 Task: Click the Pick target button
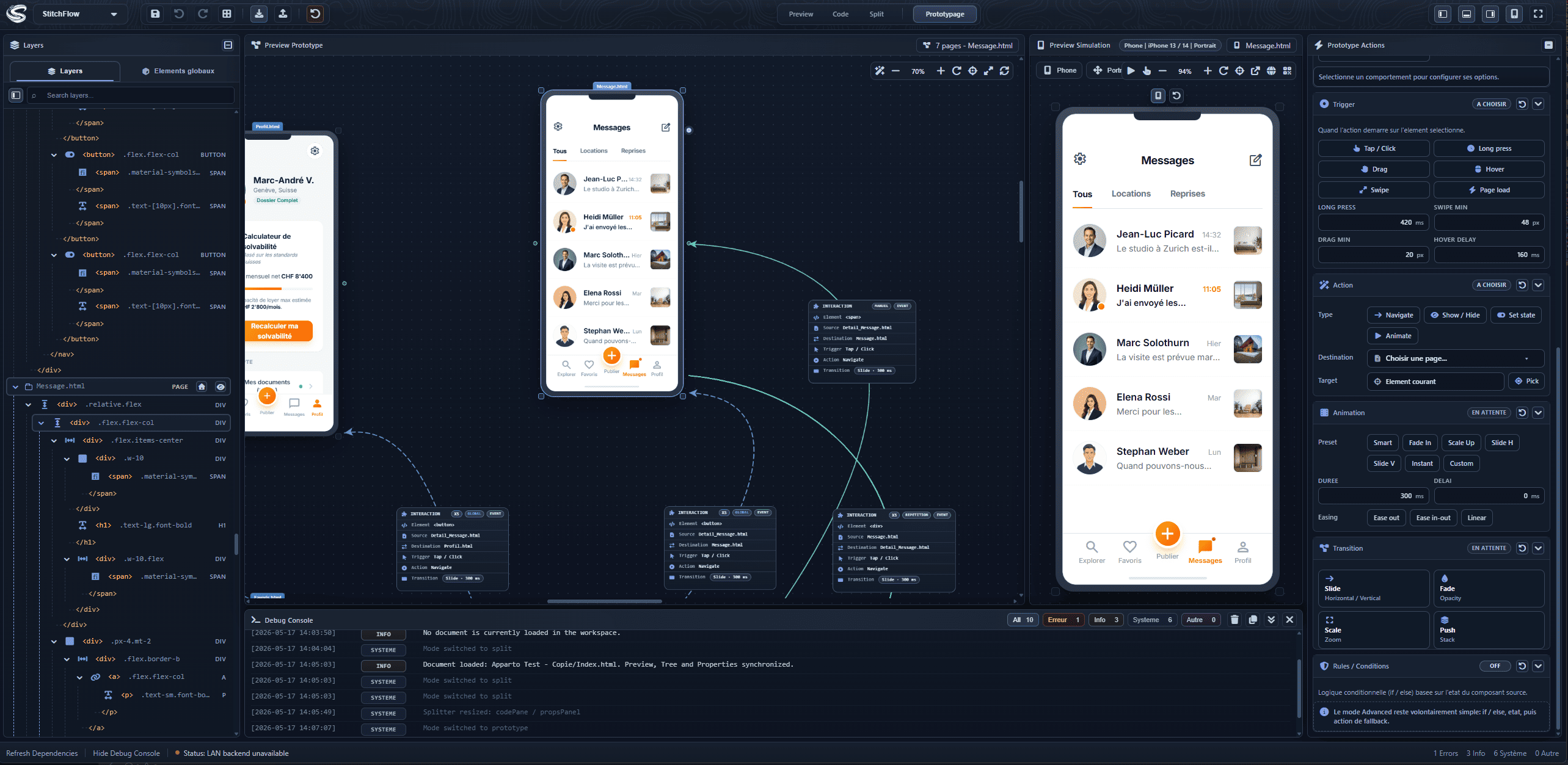click(x=1526, y=381)
